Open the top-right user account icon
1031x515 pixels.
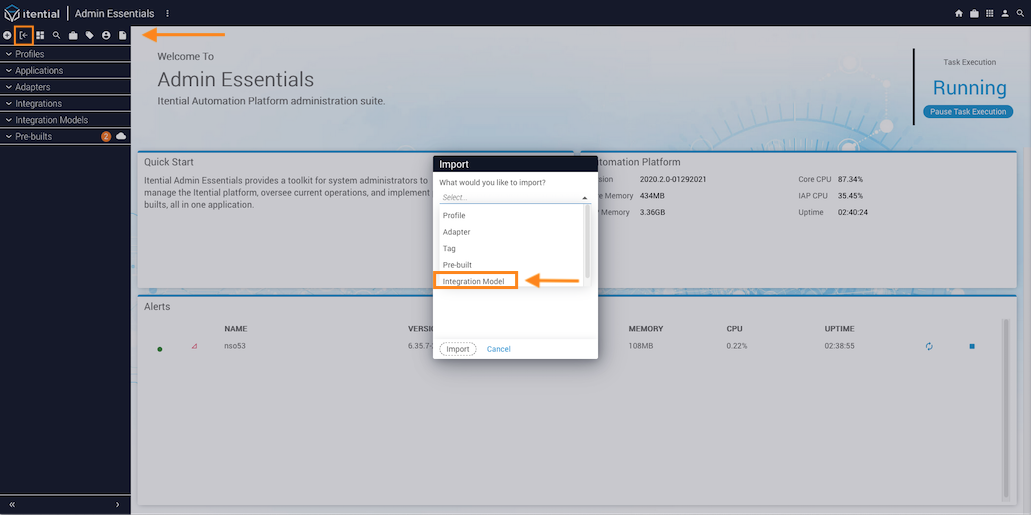pyautogui.click(x=1005, y=13)
